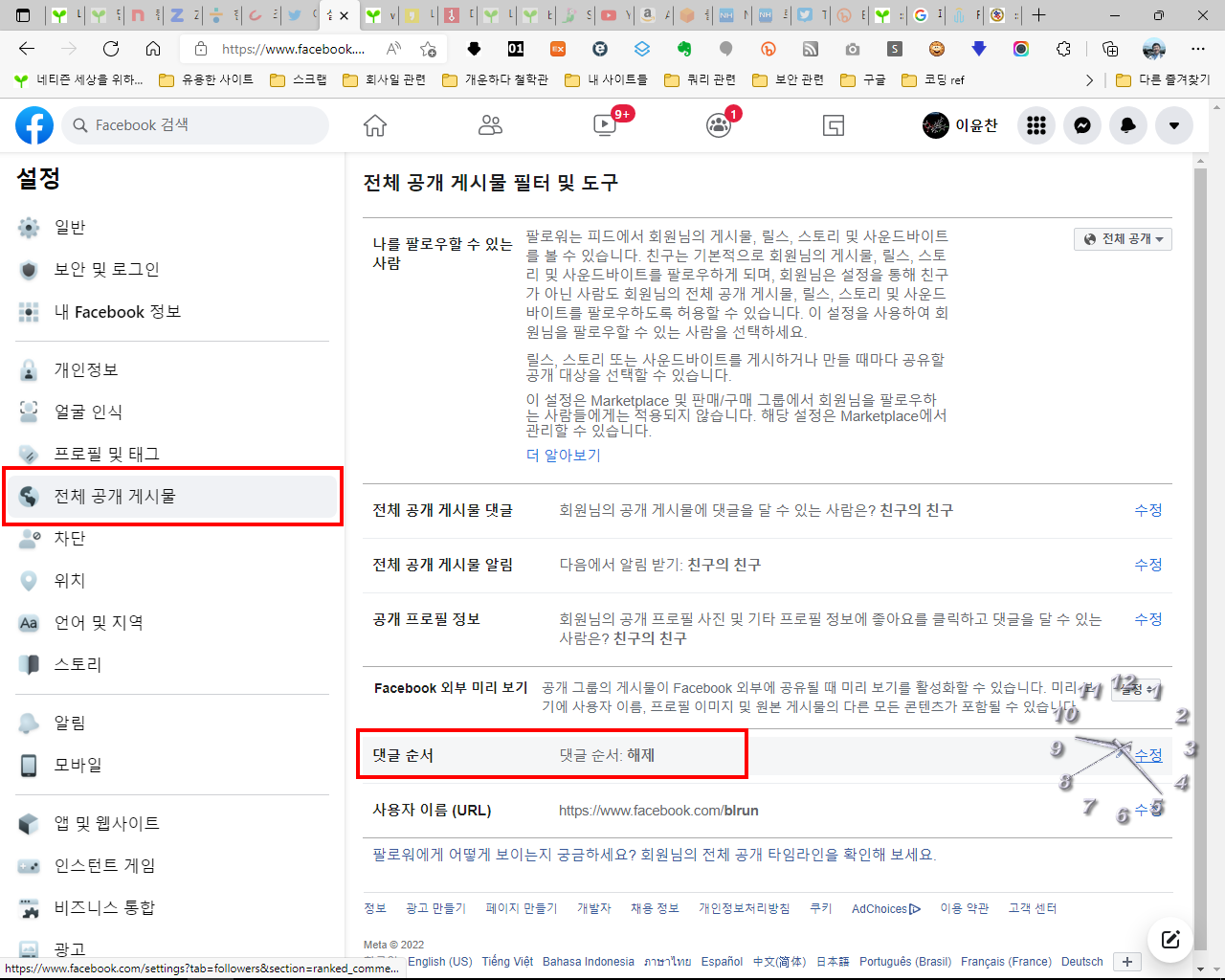Click the new message compose icon

[1170, 939]
